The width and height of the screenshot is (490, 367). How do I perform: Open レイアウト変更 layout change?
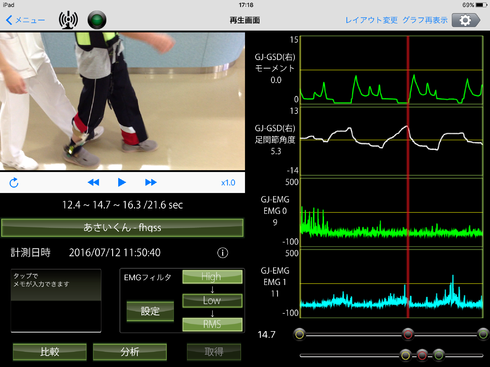point(371,20)
